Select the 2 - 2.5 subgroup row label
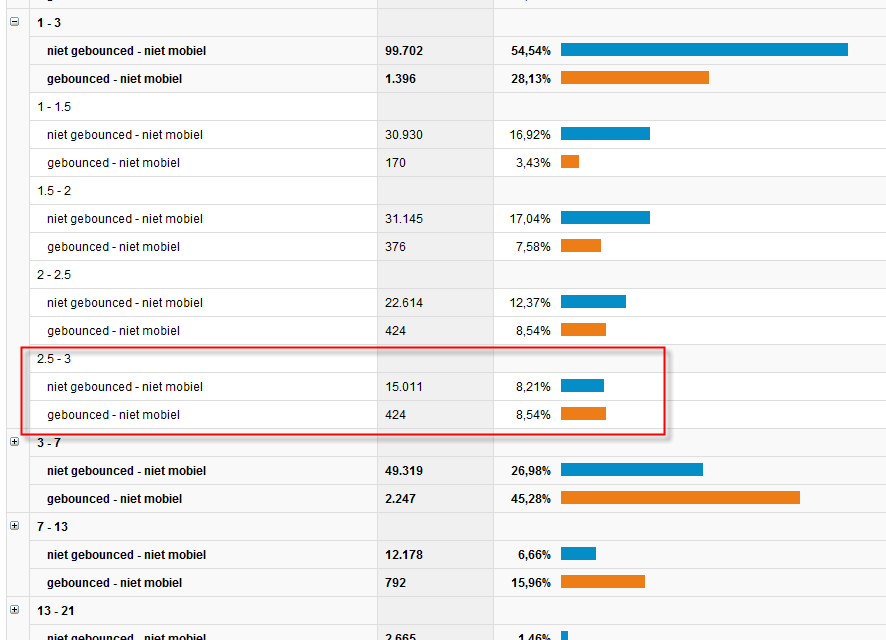Screen dimensions: 886x640 (x=54, y=275)
